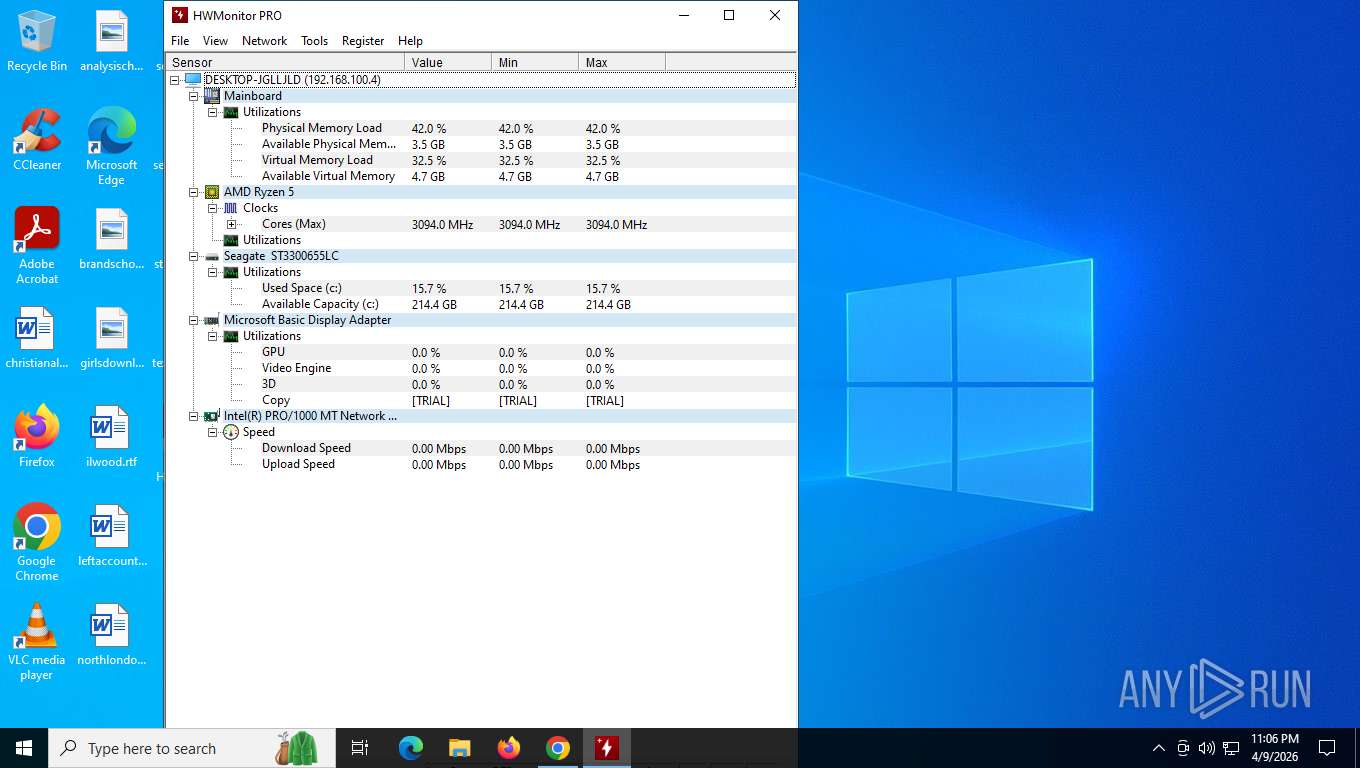The image size is (1360, 768).
Task: Open the Network menu
Action: coord(264,41)
